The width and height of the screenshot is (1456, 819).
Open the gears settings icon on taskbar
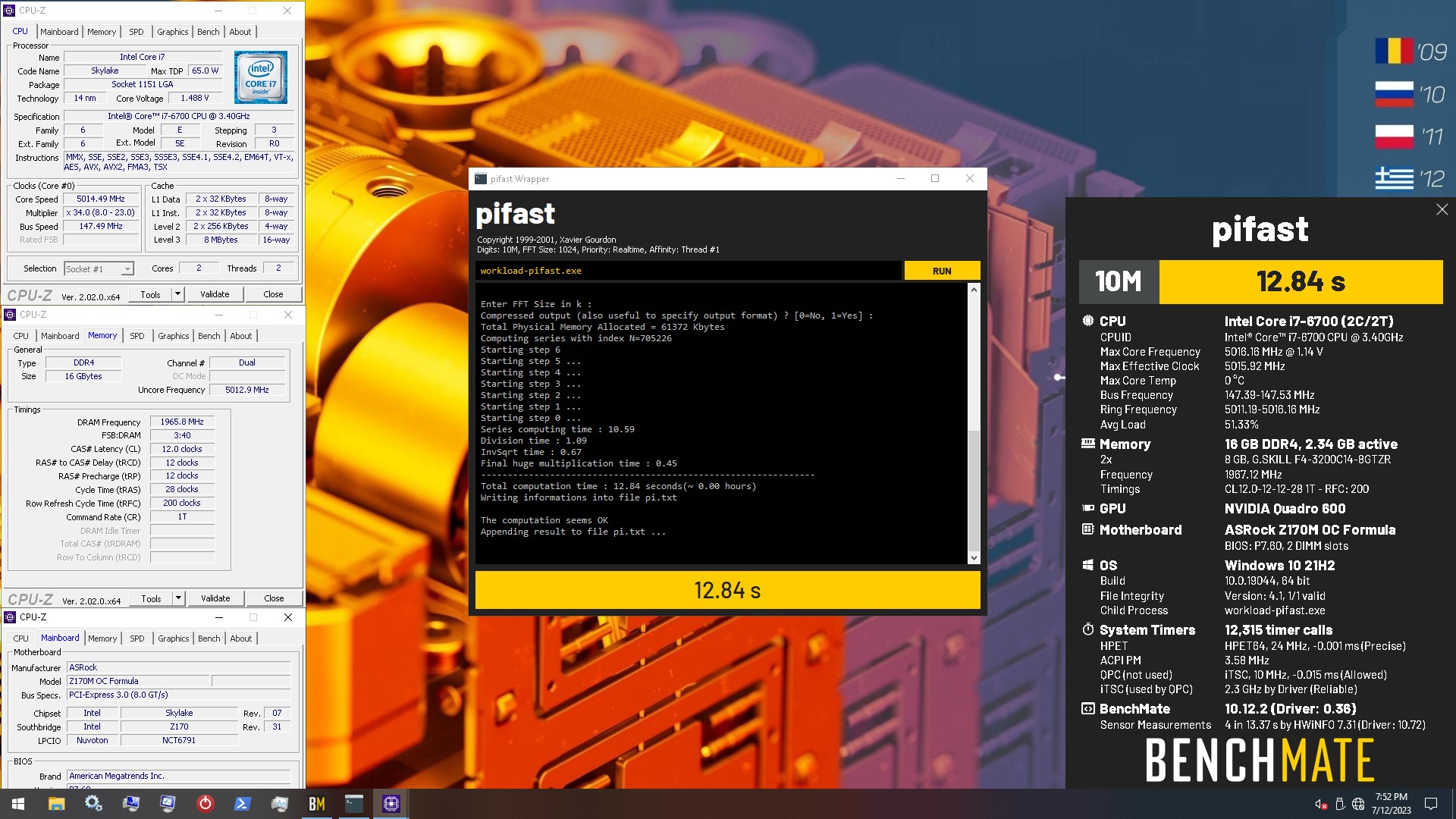(93, 804)
